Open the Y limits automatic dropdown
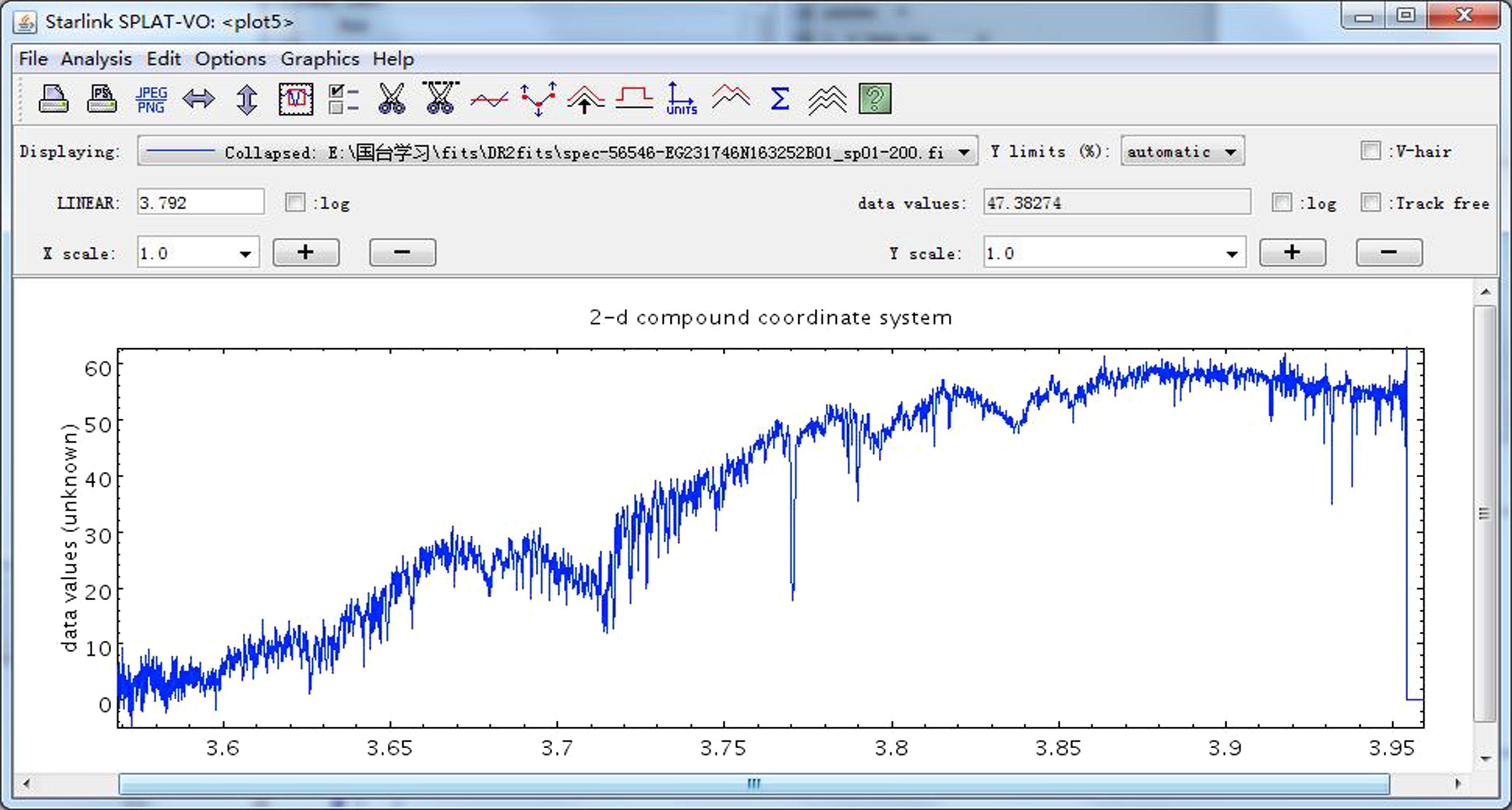Screen dimensions: 1512x810 (1231, 152)
